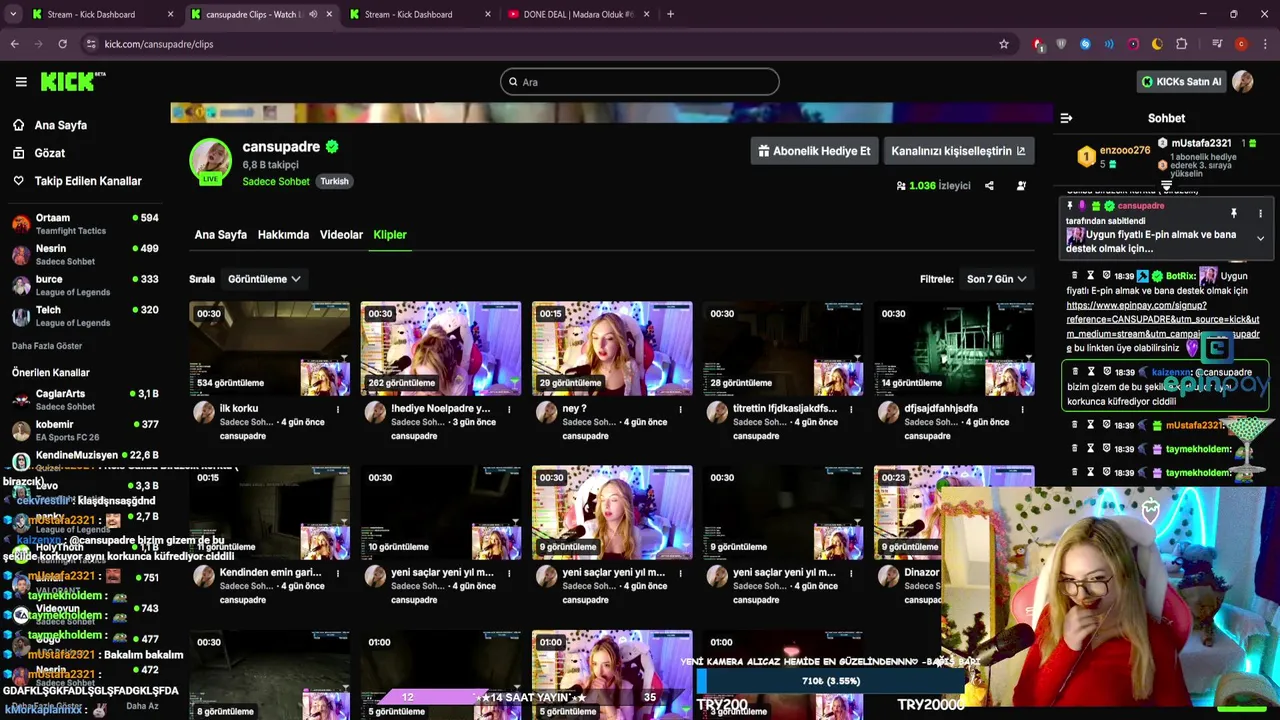Click the Kanalınızı kişiselleştirin button
This screenshot has height=720, width=1280.
tap(958, 151)
